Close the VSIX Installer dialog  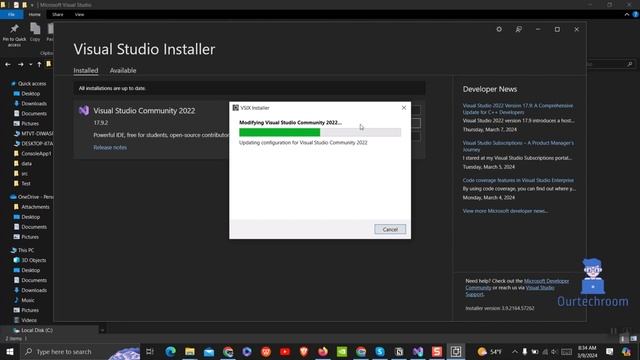(x=404, y=108)
